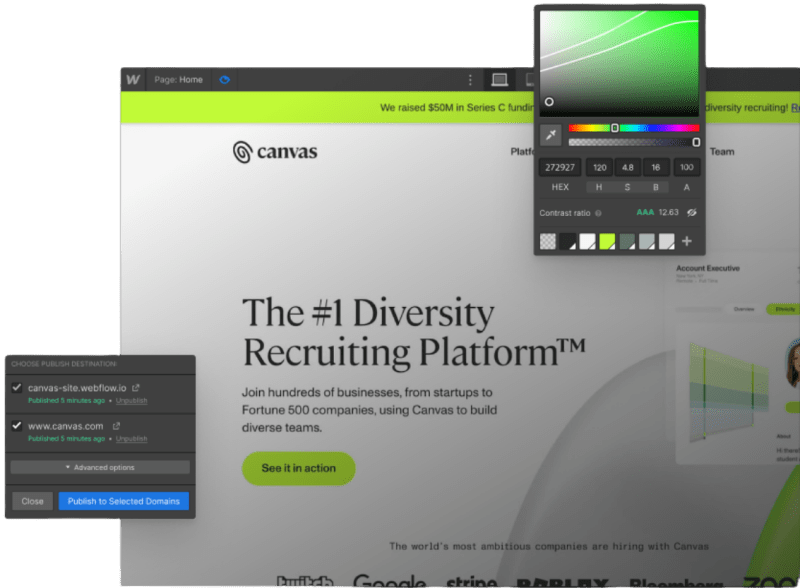This screenshot has height=588, width=800.
Task: Click the hue slider handle
Action: pos(615,128)
